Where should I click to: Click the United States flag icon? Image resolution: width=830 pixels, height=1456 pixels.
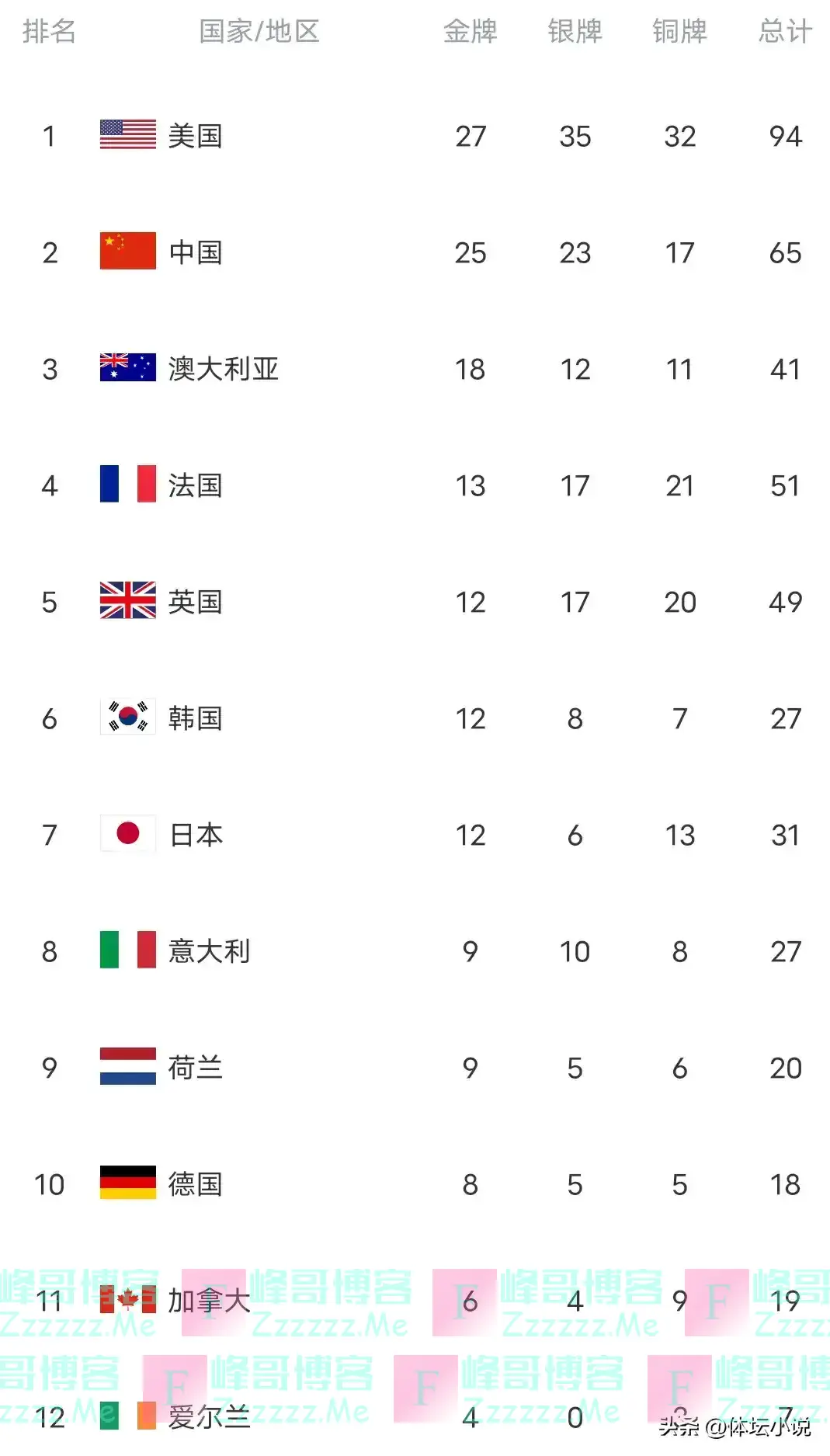point(128,135)
